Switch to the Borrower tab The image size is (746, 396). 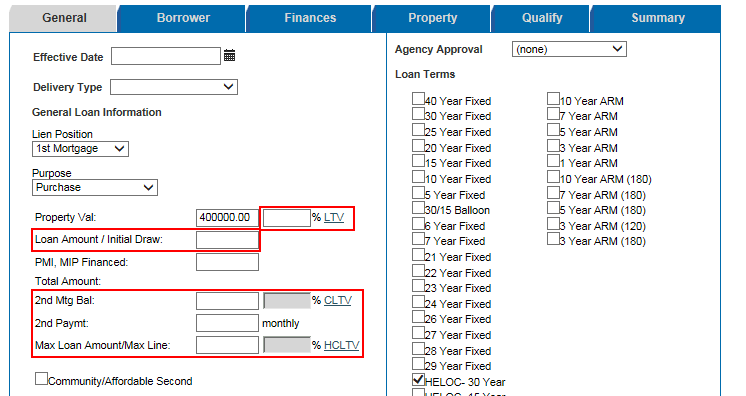click(183, 18)
